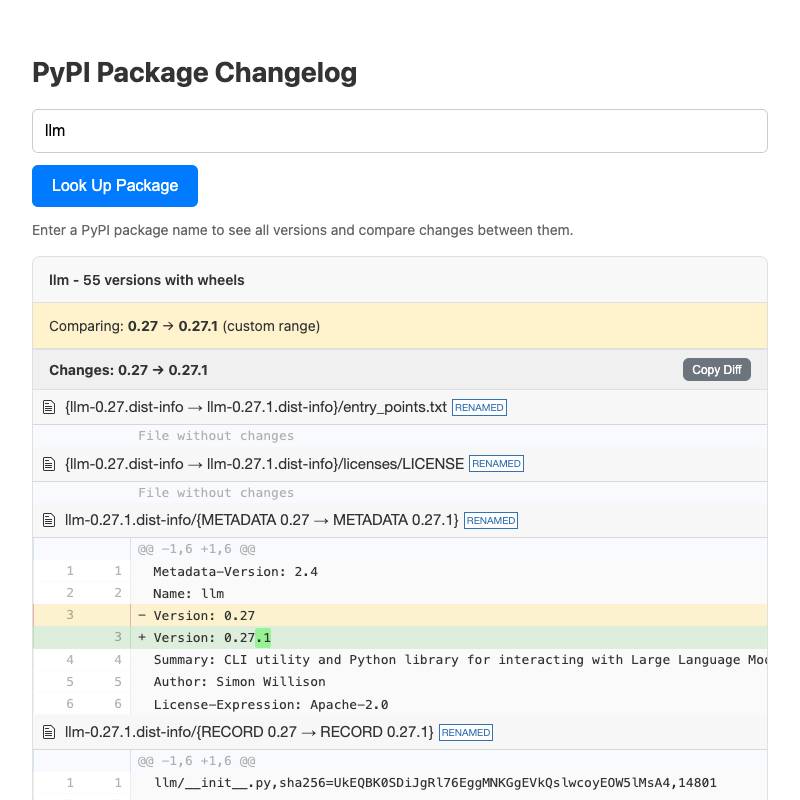
Task: Click the document icon next to METADATA file
Action: [x=49, y=520]
